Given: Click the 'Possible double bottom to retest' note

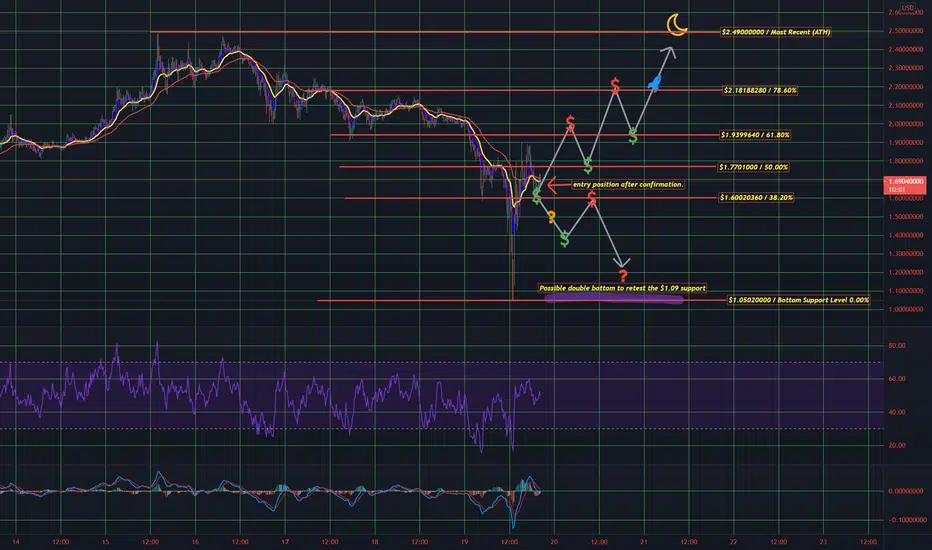Looking at the screenshot, I should (622, 288).
